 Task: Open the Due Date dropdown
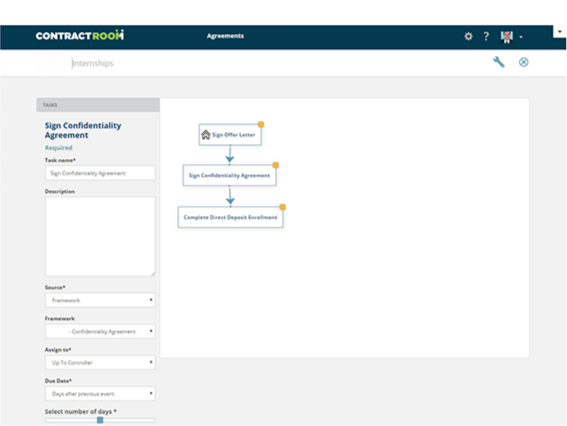click(100, 393)
